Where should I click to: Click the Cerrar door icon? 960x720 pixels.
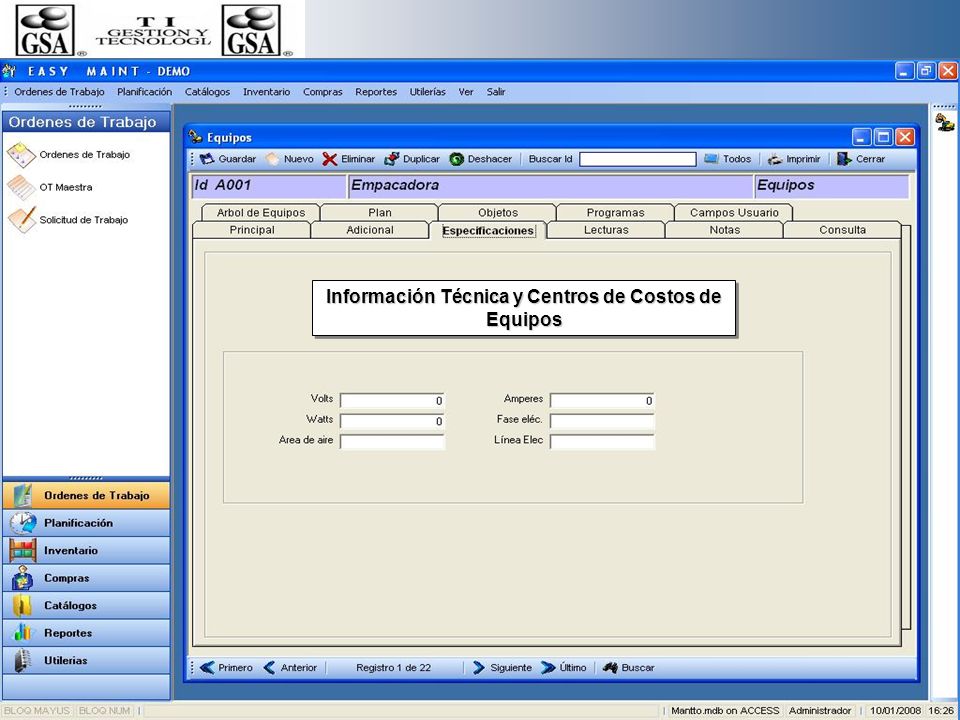pyautogui.click(x=844, y=159)
